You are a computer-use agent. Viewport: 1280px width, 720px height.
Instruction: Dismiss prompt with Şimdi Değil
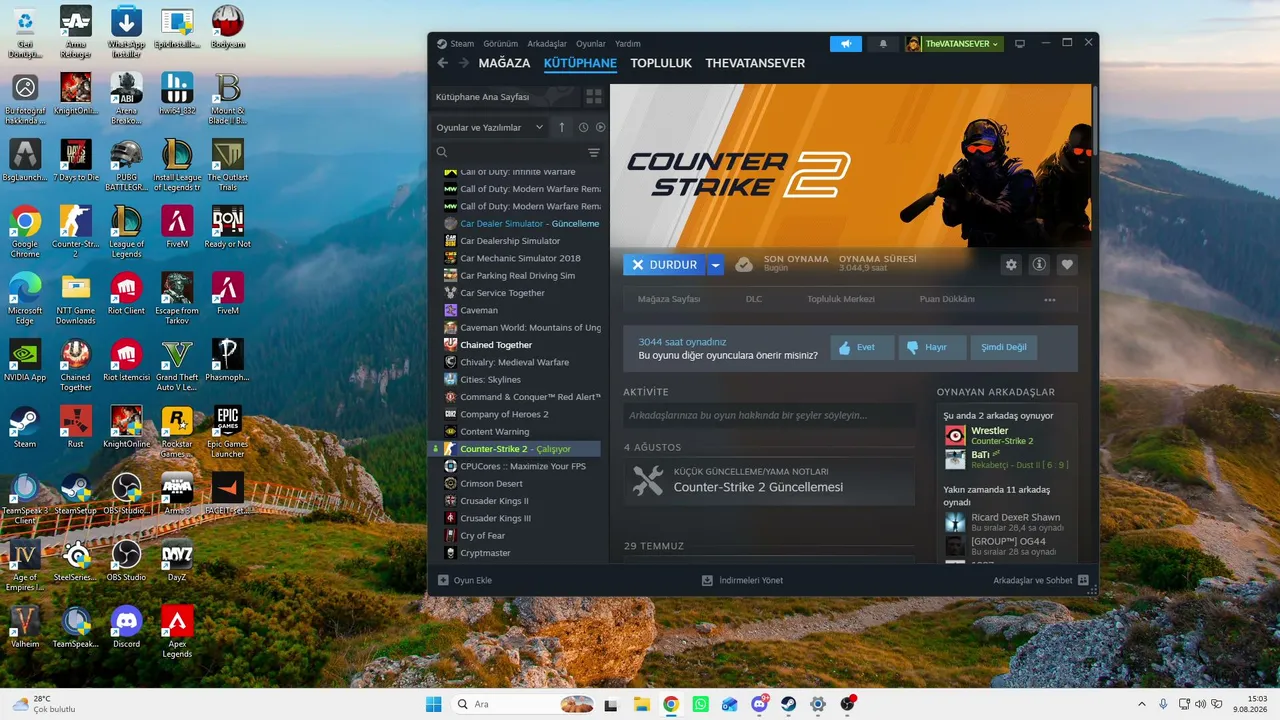(x=1004, y=348)
